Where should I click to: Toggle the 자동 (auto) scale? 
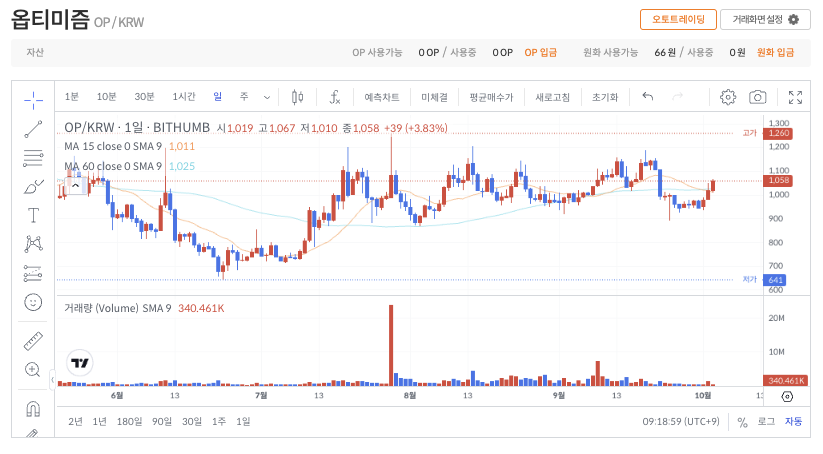point(793,422)
